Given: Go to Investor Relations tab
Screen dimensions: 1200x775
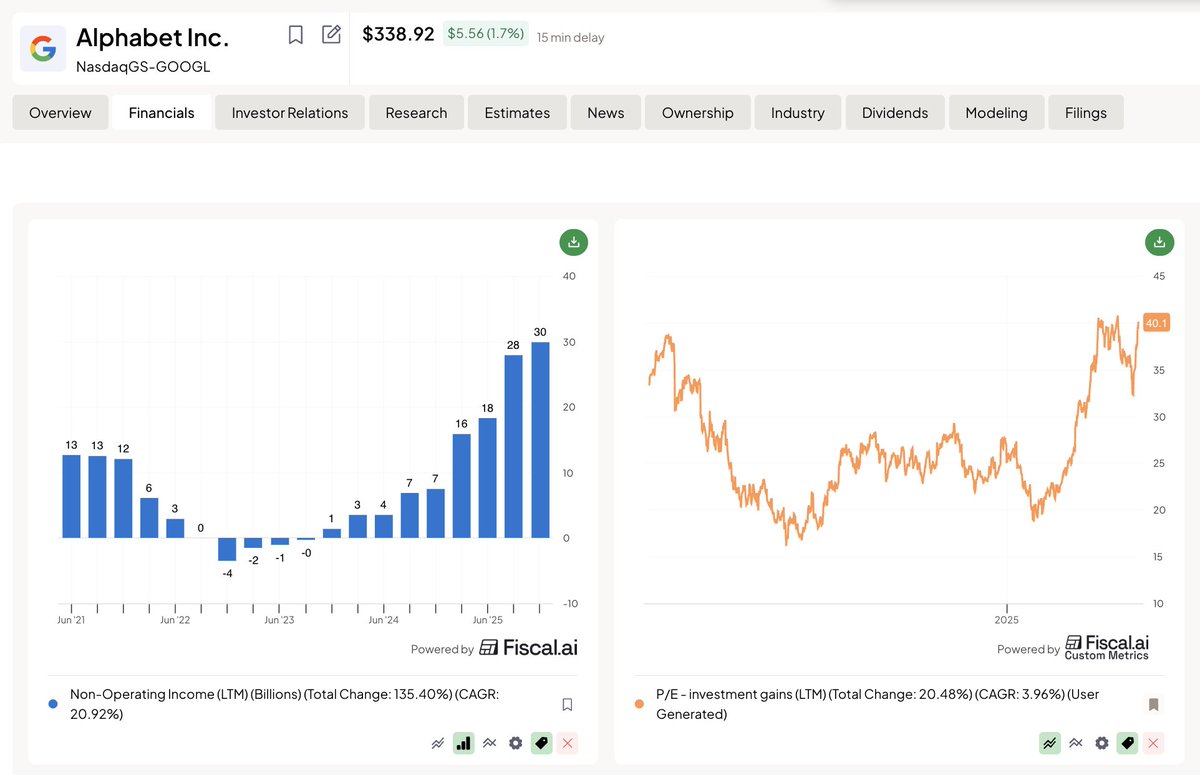Looking at the screenshot, I should pos(290,113).
